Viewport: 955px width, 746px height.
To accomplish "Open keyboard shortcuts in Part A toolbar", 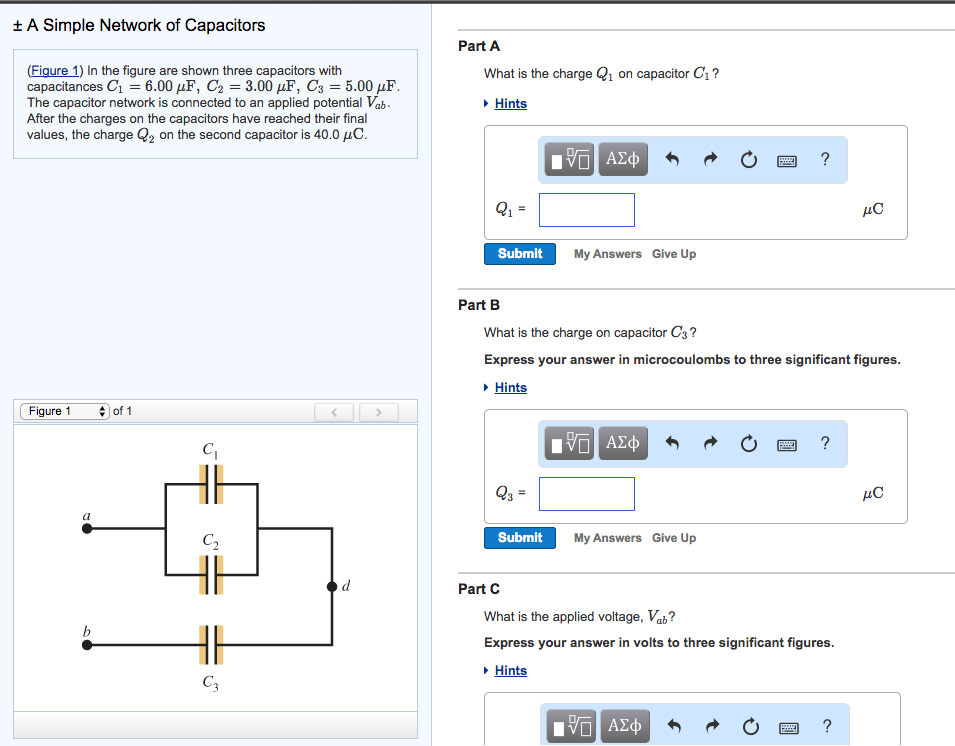I will [787, 161].
